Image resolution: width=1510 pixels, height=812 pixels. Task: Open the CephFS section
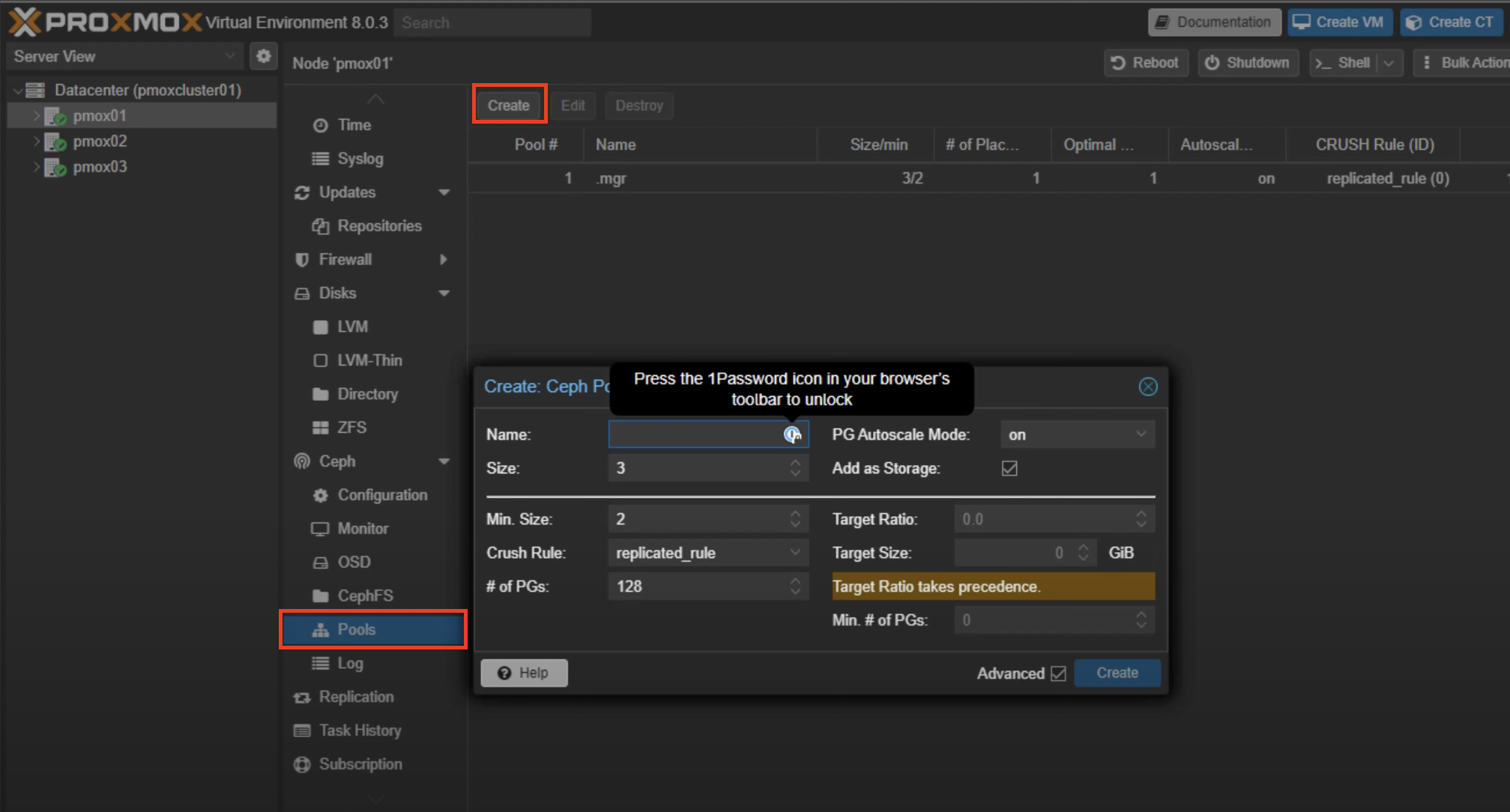(365, 596)
